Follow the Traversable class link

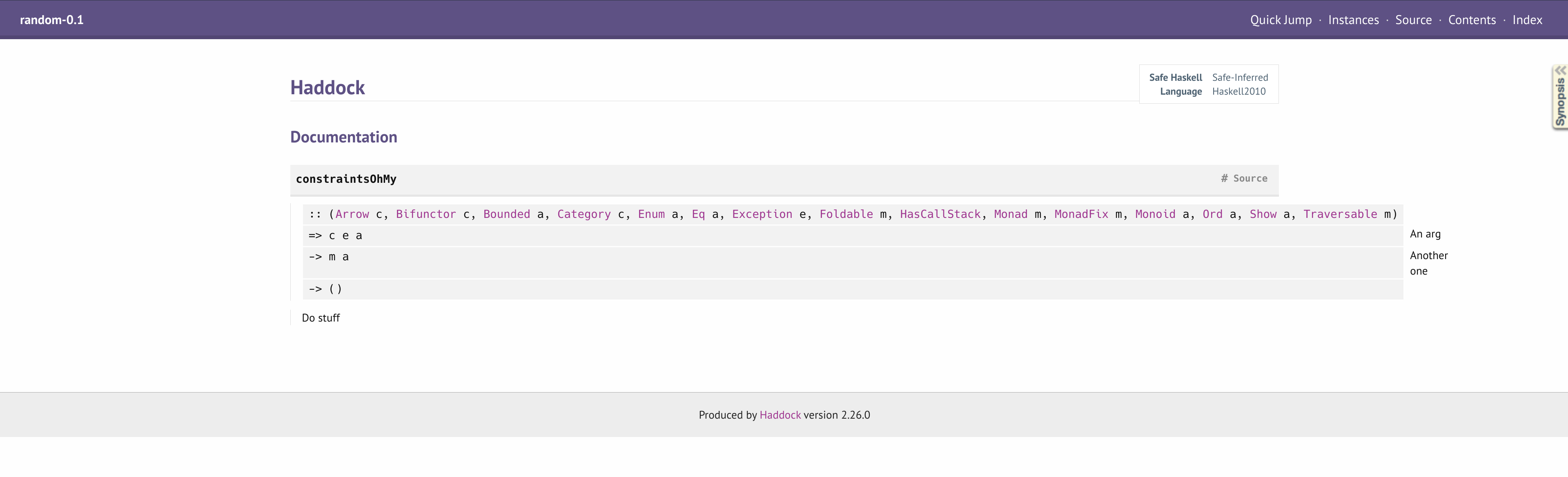(x=1340, y=214)
